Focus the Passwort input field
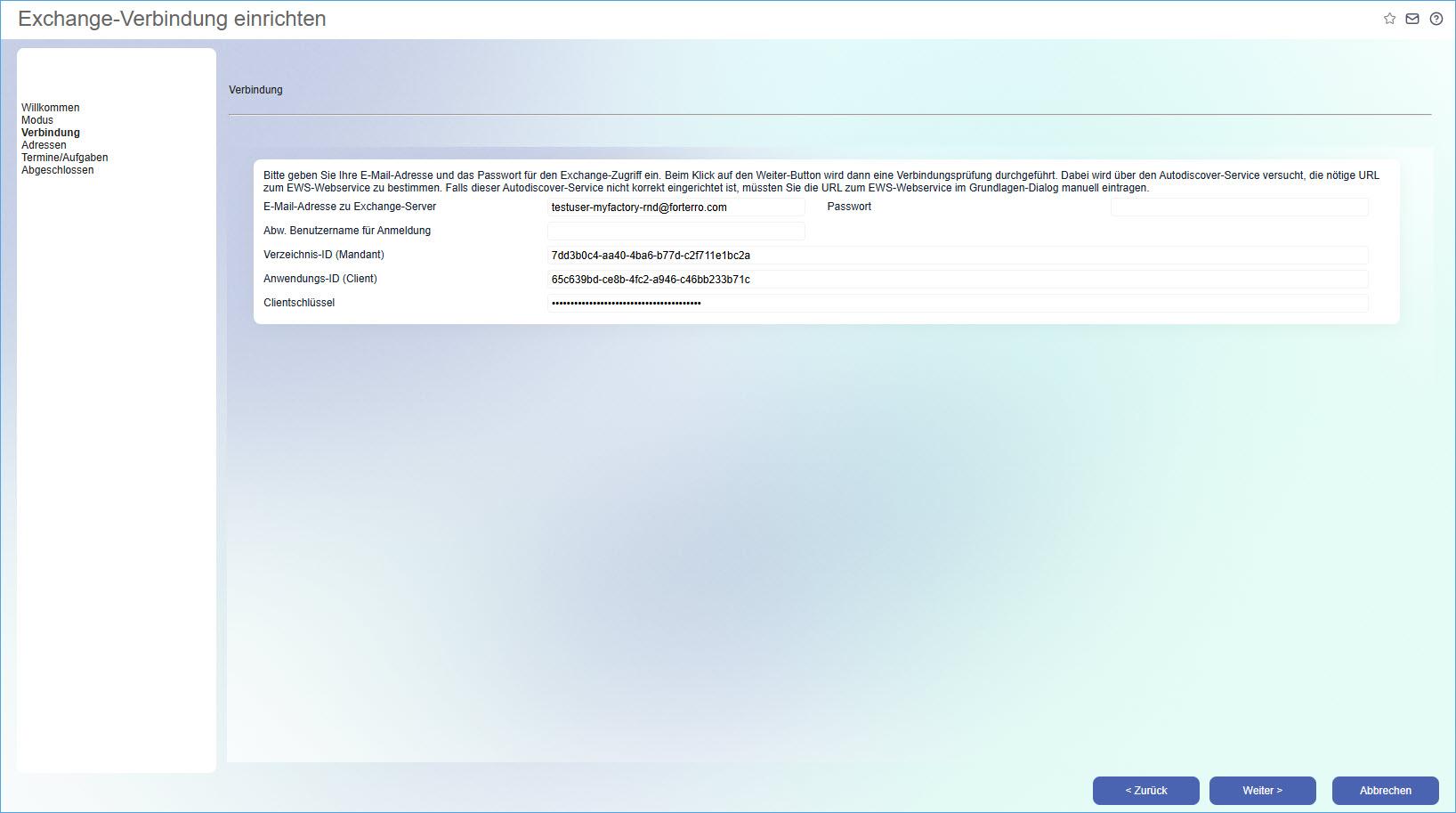Screen dimensions: 1456x813 1240,207
